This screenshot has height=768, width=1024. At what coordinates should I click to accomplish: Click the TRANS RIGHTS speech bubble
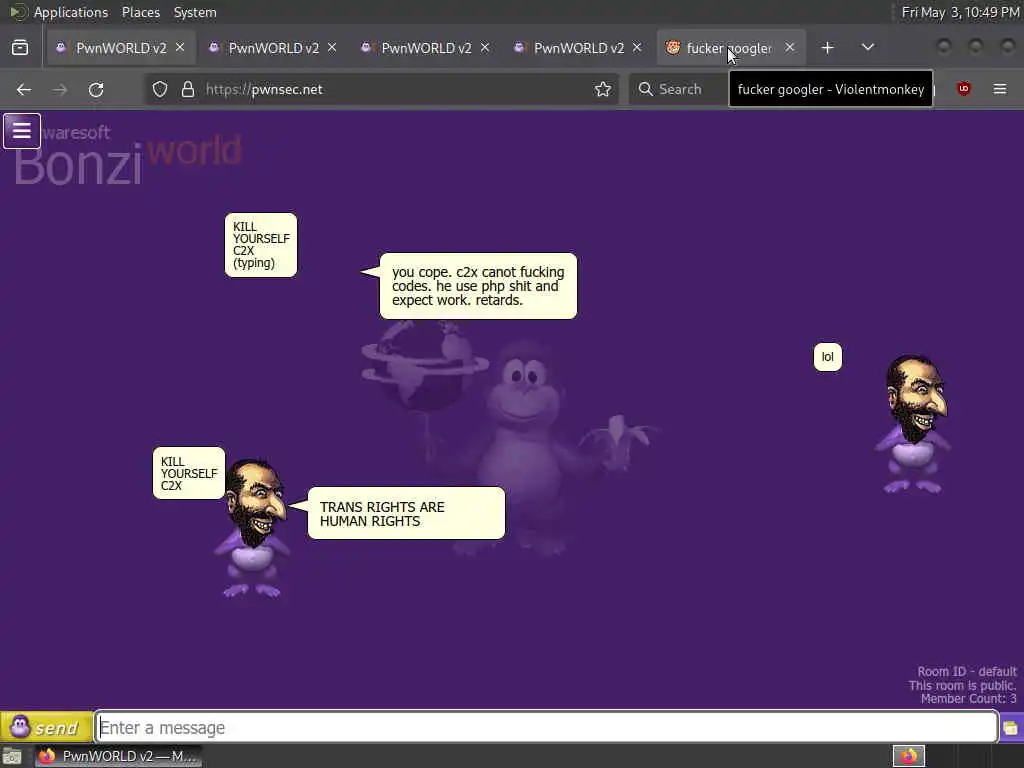point(406,513)
